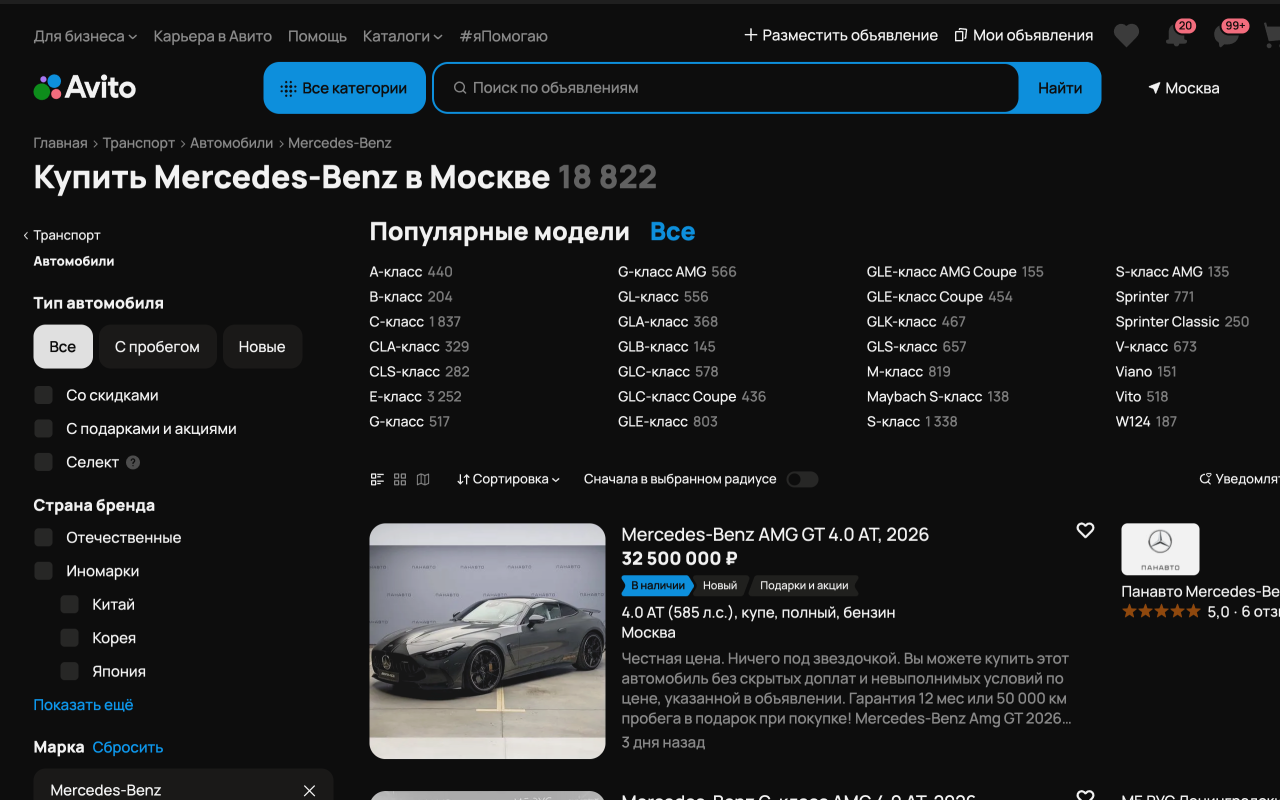
Task: Open notifications bell with 20 badge
Action: pyautogui.click(x=1177, y=35)
